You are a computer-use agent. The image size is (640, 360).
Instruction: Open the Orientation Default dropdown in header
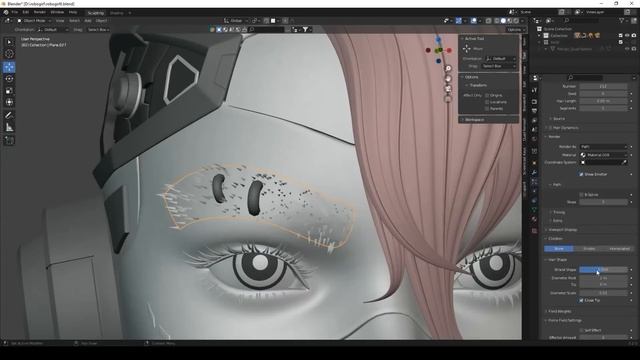[52, 29]
